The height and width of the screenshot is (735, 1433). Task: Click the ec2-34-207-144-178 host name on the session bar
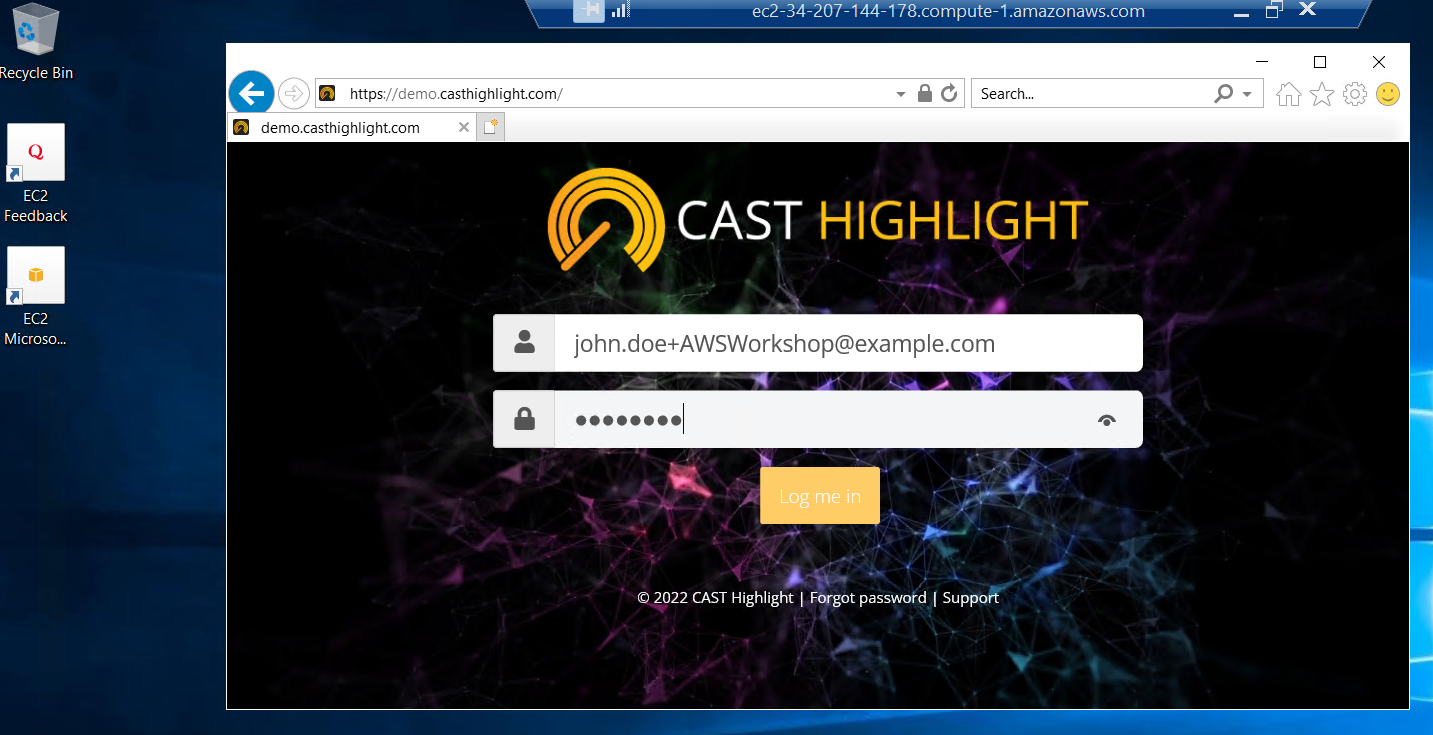[x=948, y=12]
